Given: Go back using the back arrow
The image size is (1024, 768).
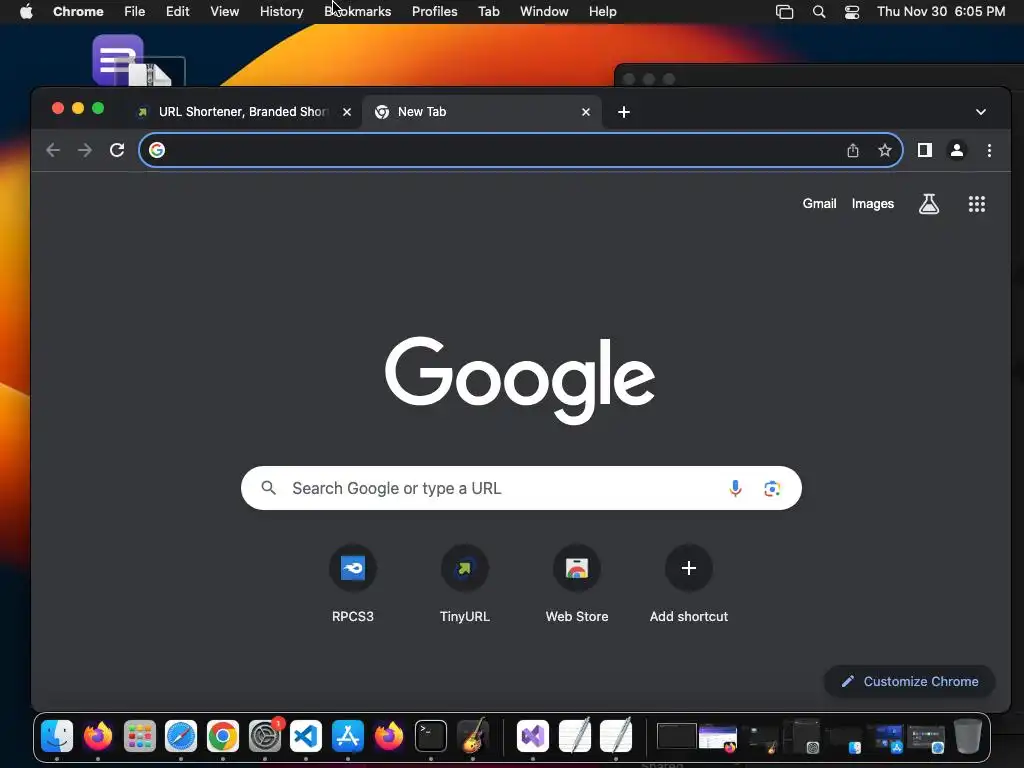Looking at the screenshot, I should point(53,150).
